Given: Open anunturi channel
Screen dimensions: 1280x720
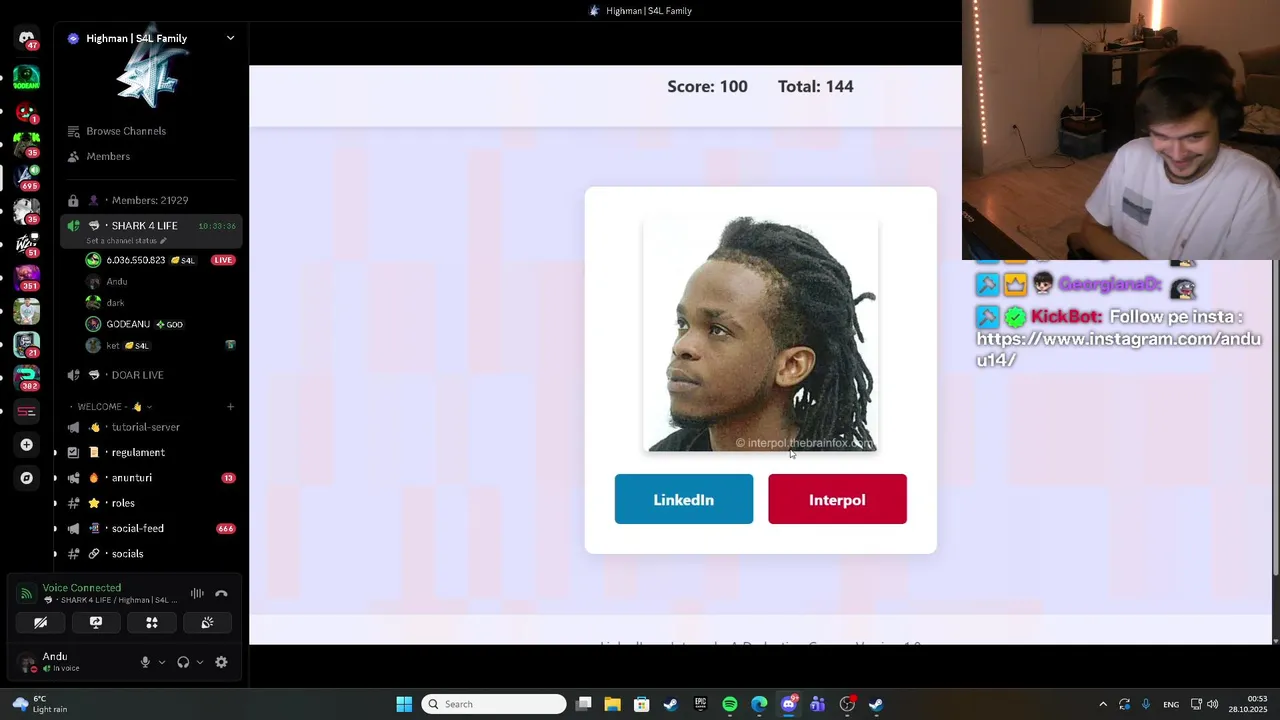Looking at the screenshot, I should [152, 478].
